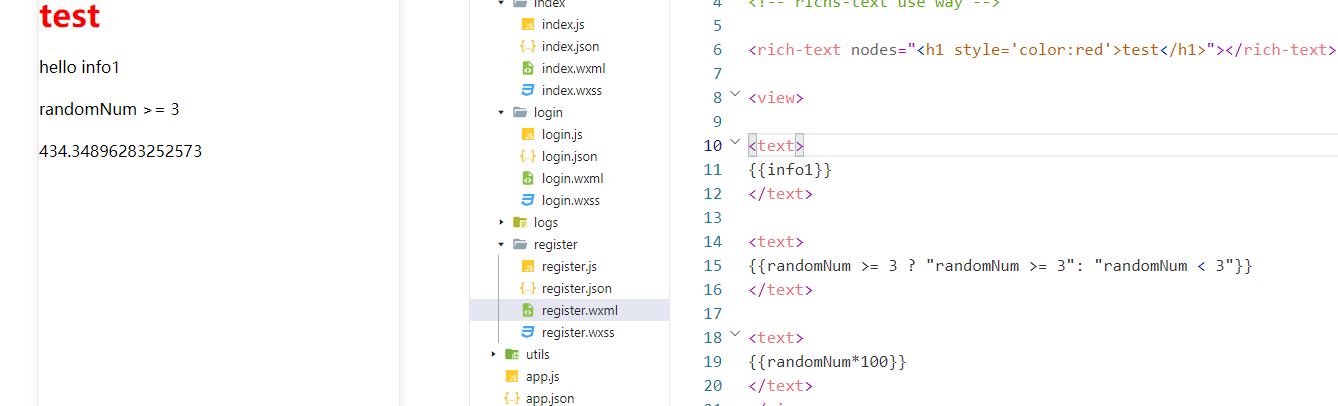This screenshot has width=1338, height=406.
Task: Click the login.wxml green file icon
Action: (527, 178)
